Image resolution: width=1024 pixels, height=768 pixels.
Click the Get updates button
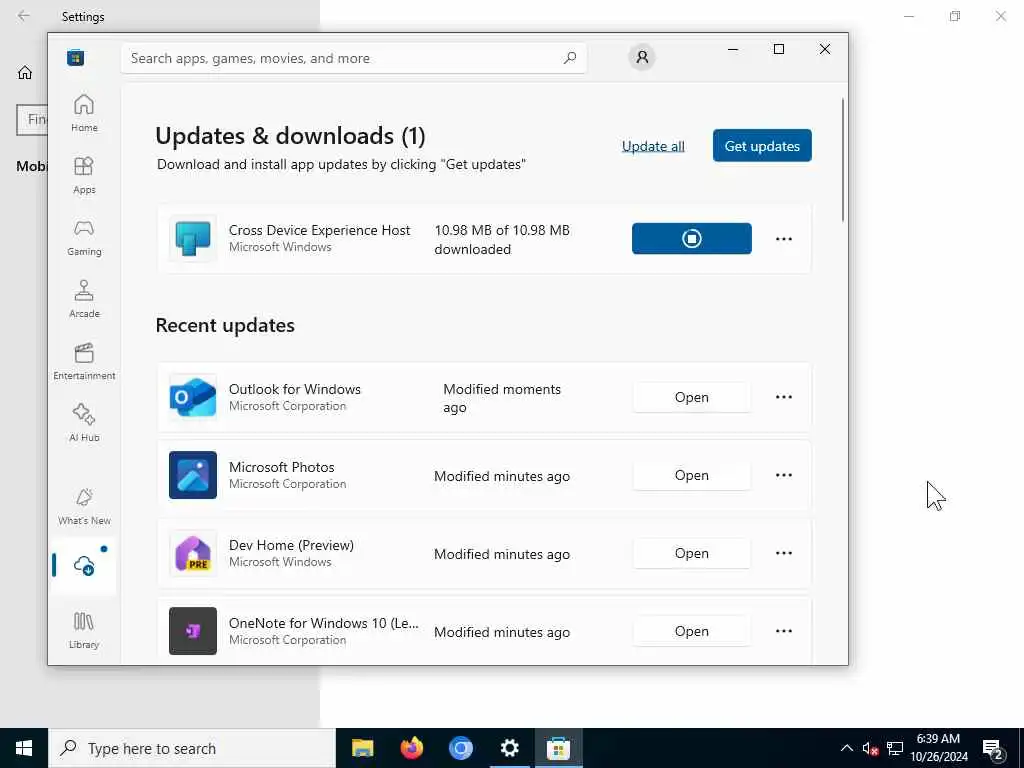(762, 146)
